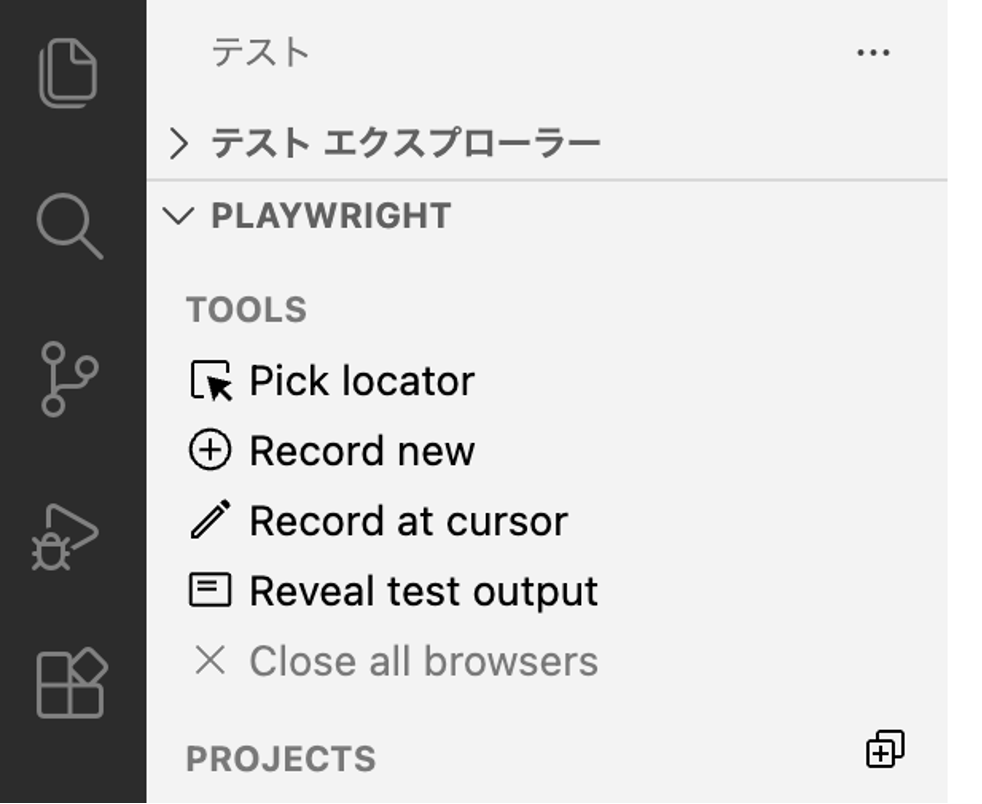This screenshot has width=982, height=804.
Task: Click the Reveal test output panel icon
Action: pos(210,590)
